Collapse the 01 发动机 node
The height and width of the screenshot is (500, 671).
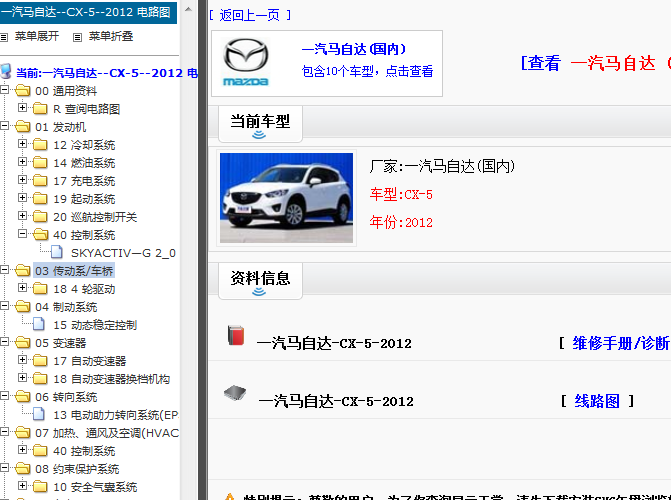[x=4, y=125]
